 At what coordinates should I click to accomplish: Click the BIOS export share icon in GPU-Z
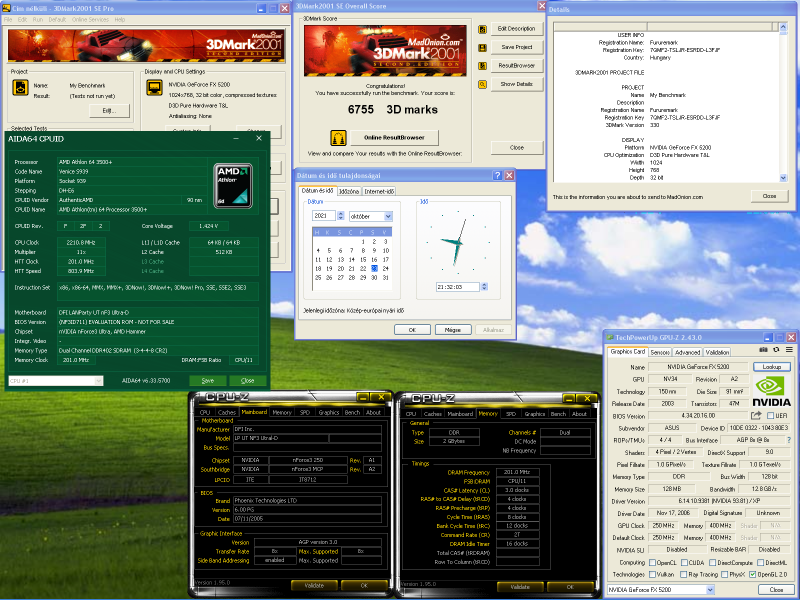756,416
